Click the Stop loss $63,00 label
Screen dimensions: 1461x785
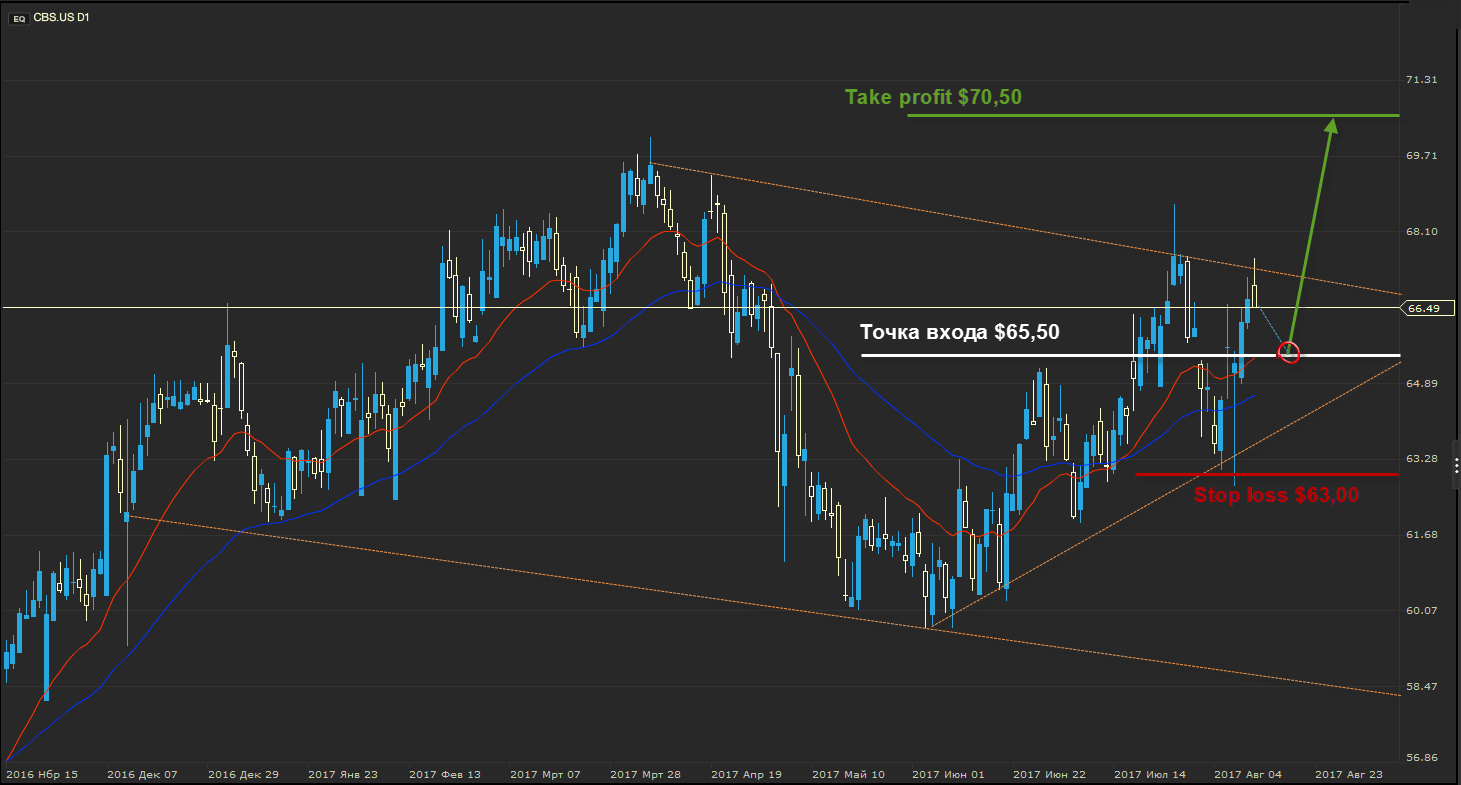1276,494
